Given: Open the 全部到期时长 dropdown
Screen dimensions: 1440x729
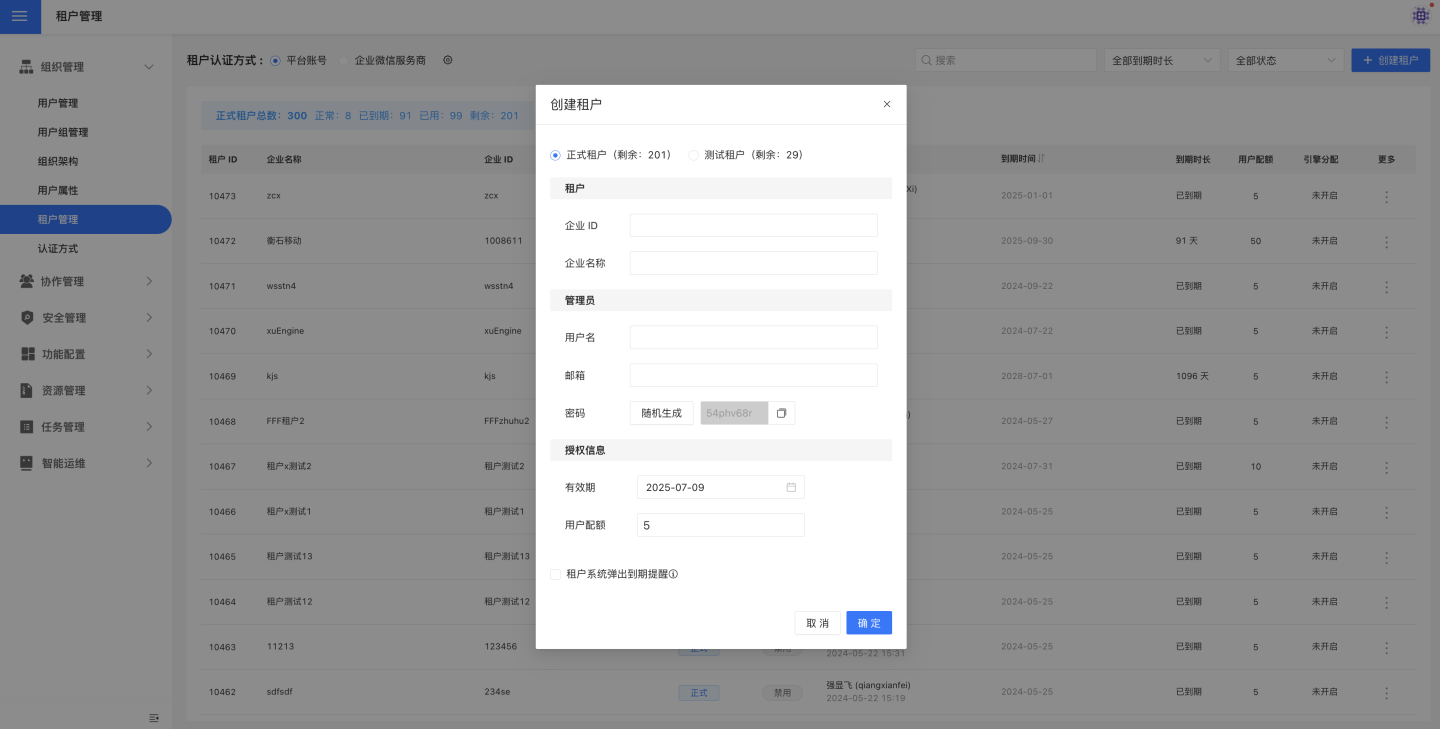Looking at the screenshot, I should tap(1162, 60).
